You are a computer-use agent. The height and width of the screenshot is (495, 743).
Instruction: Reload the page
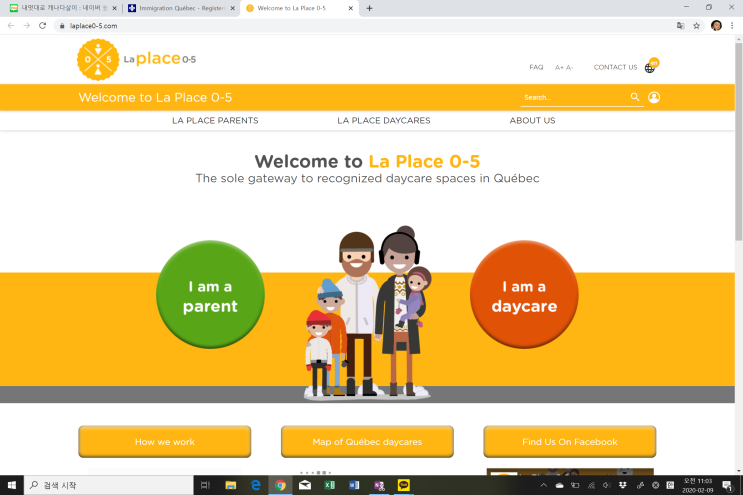coord(43,26)
